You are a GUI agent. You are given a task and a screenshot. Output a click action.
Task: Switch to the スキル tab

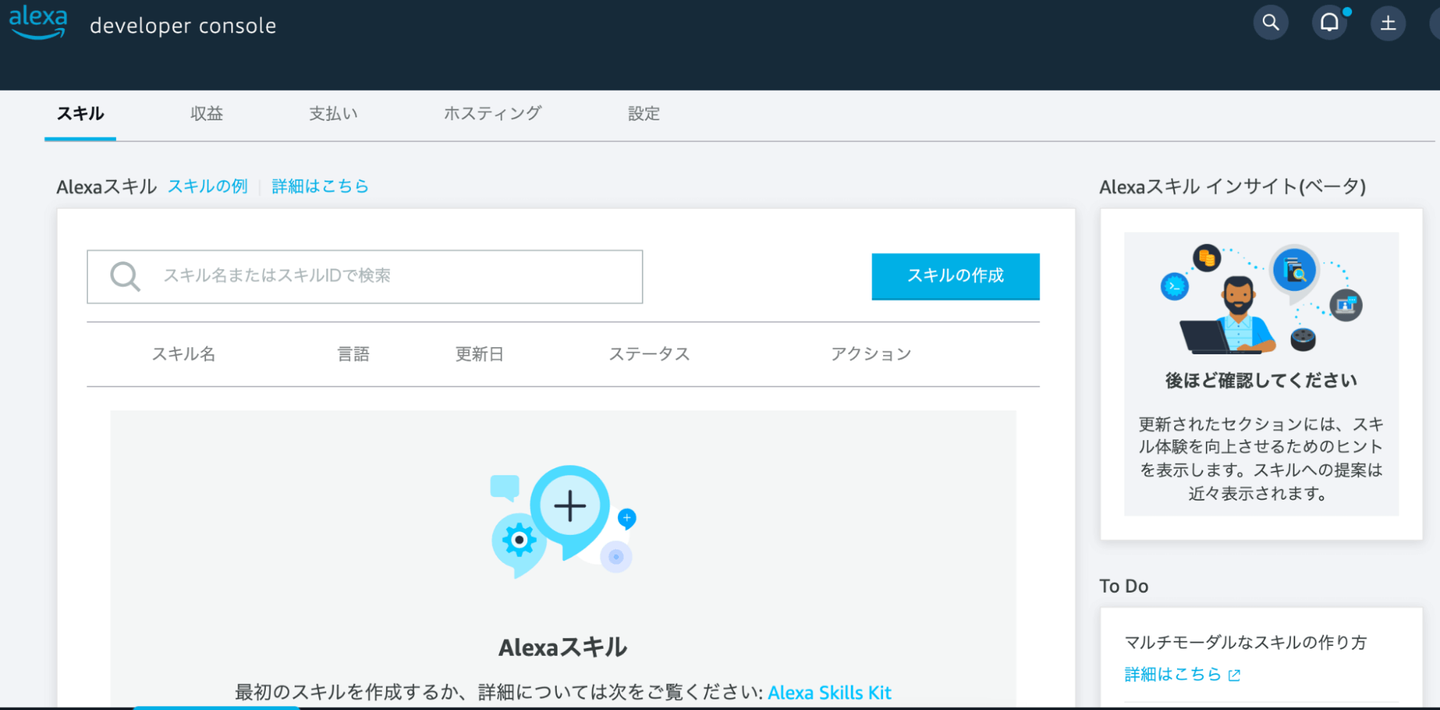click(x=80, y=114)
